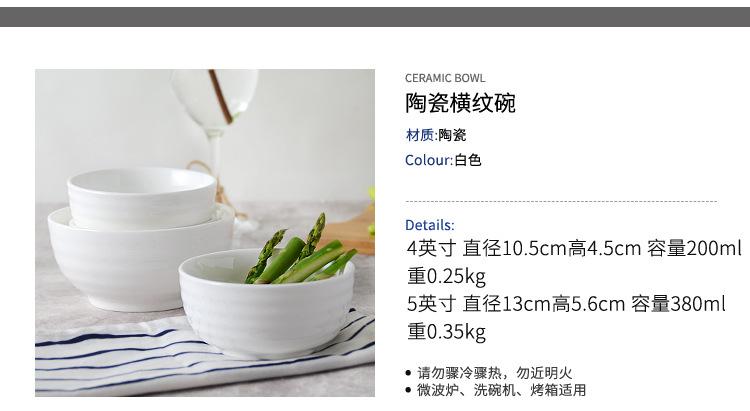Click the Details heading
The image size is (750, 411).
point(430,225)
